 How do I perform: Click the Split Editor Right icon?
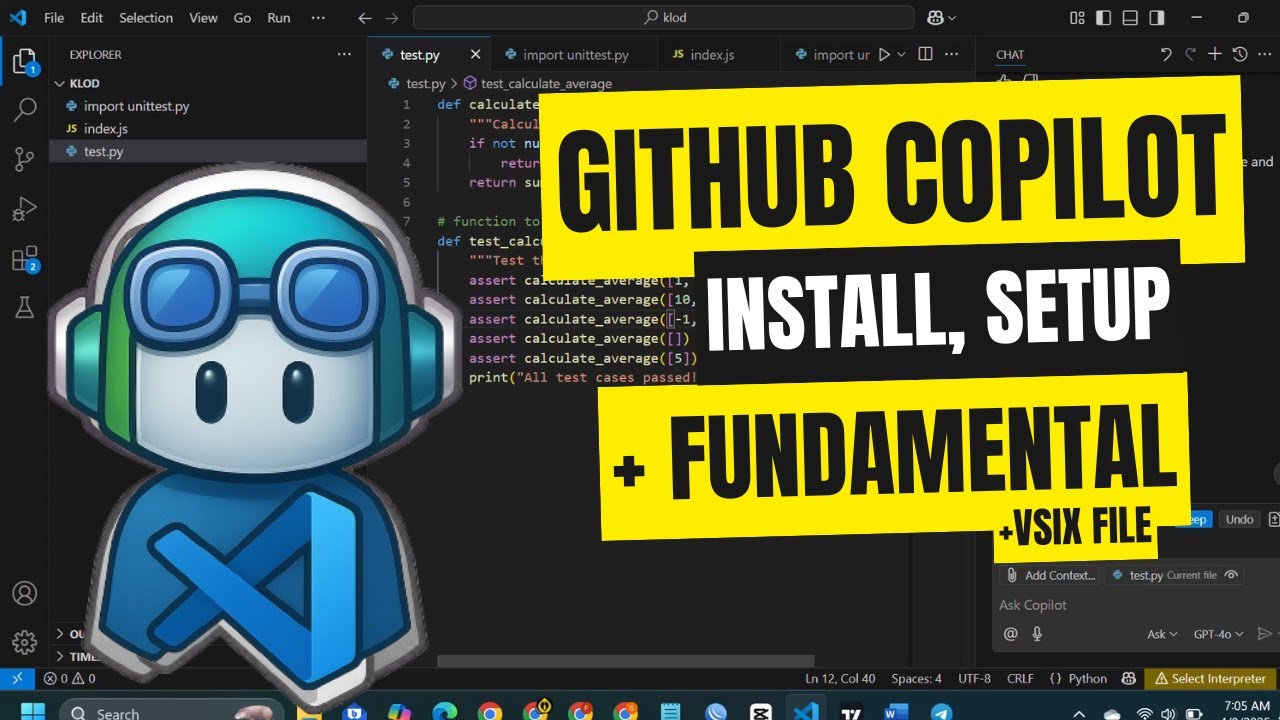tap(925, 54)
